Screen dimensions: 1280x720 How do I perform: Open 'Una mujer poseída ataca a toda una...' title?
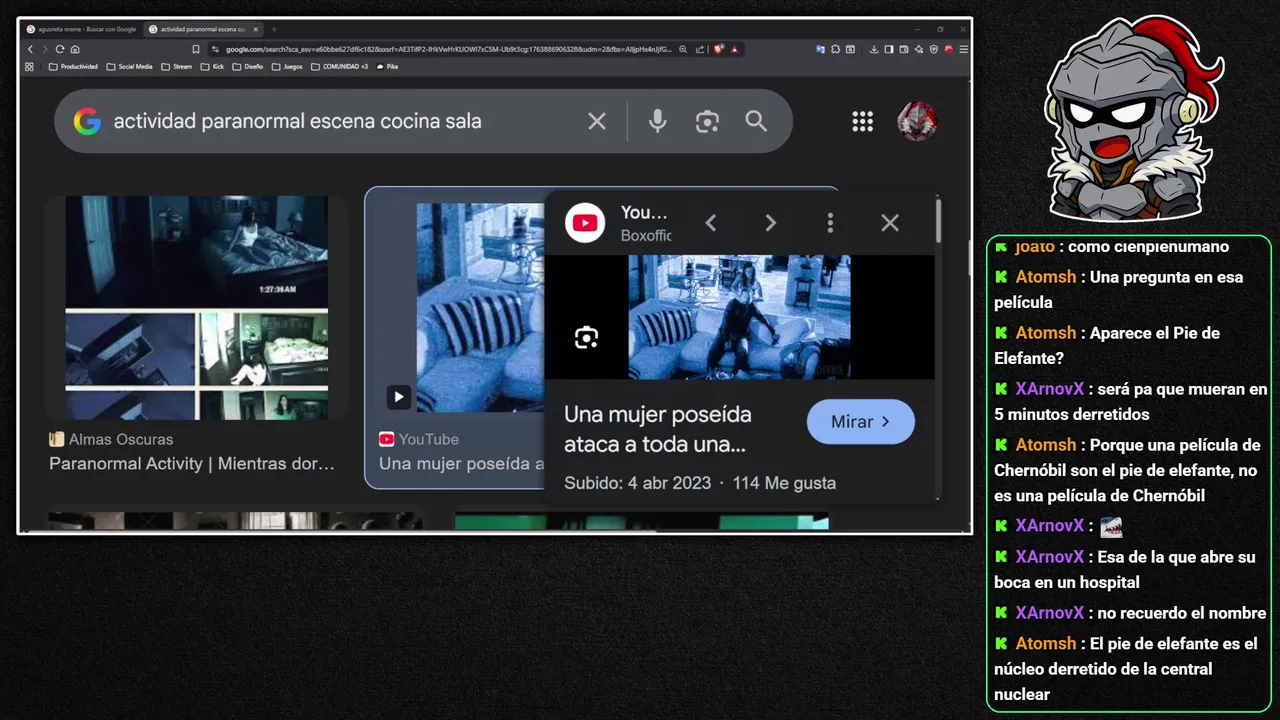point(657,429)
